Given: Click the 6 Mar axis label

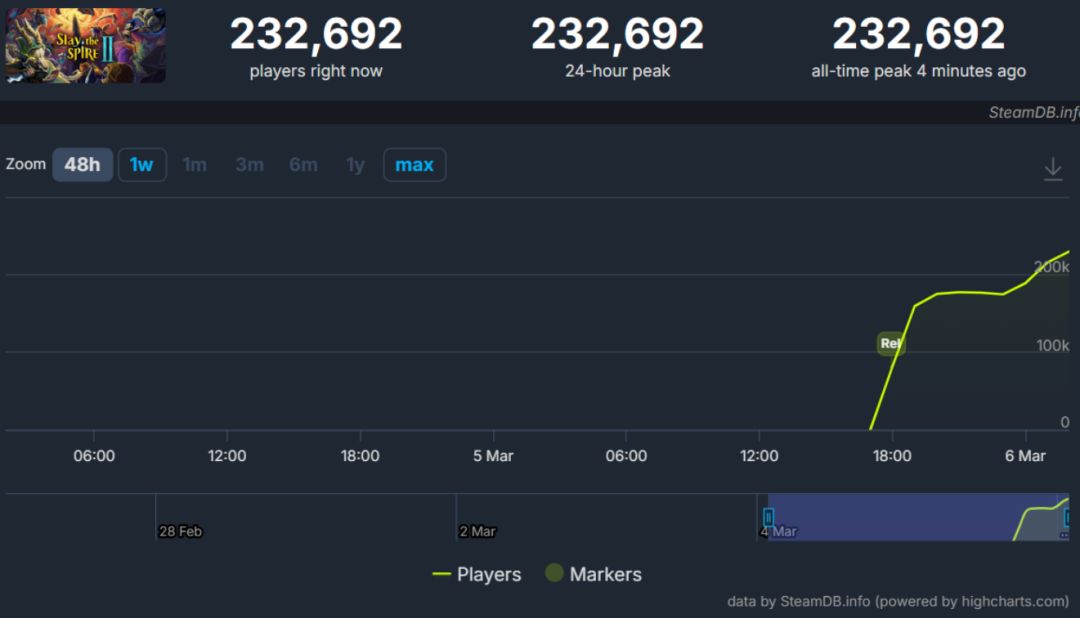Looking at the screenshot, I should click(x=1025, y=455).
